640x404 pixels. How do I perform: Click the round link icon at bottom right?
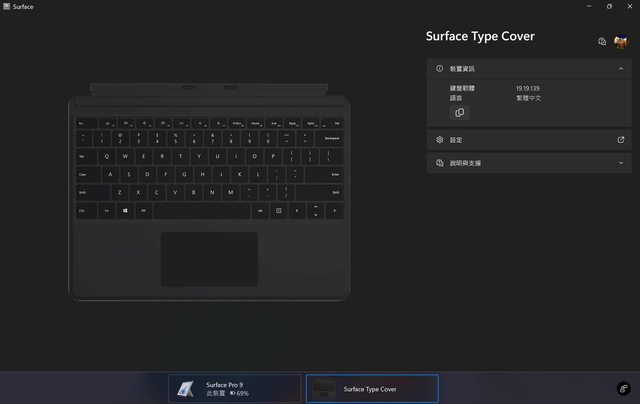tap(623, 388)
